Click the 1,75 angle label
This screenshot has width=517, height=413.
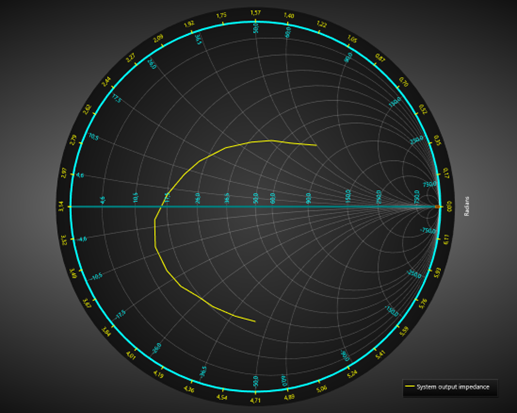(x=221, y=15)
